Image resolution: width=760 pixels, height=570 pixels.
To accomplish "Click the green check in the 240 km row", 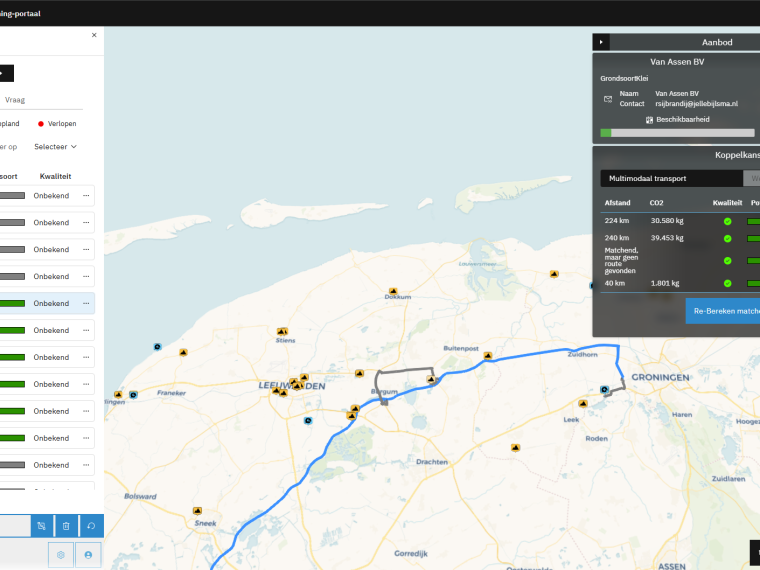I will [728, 238].
